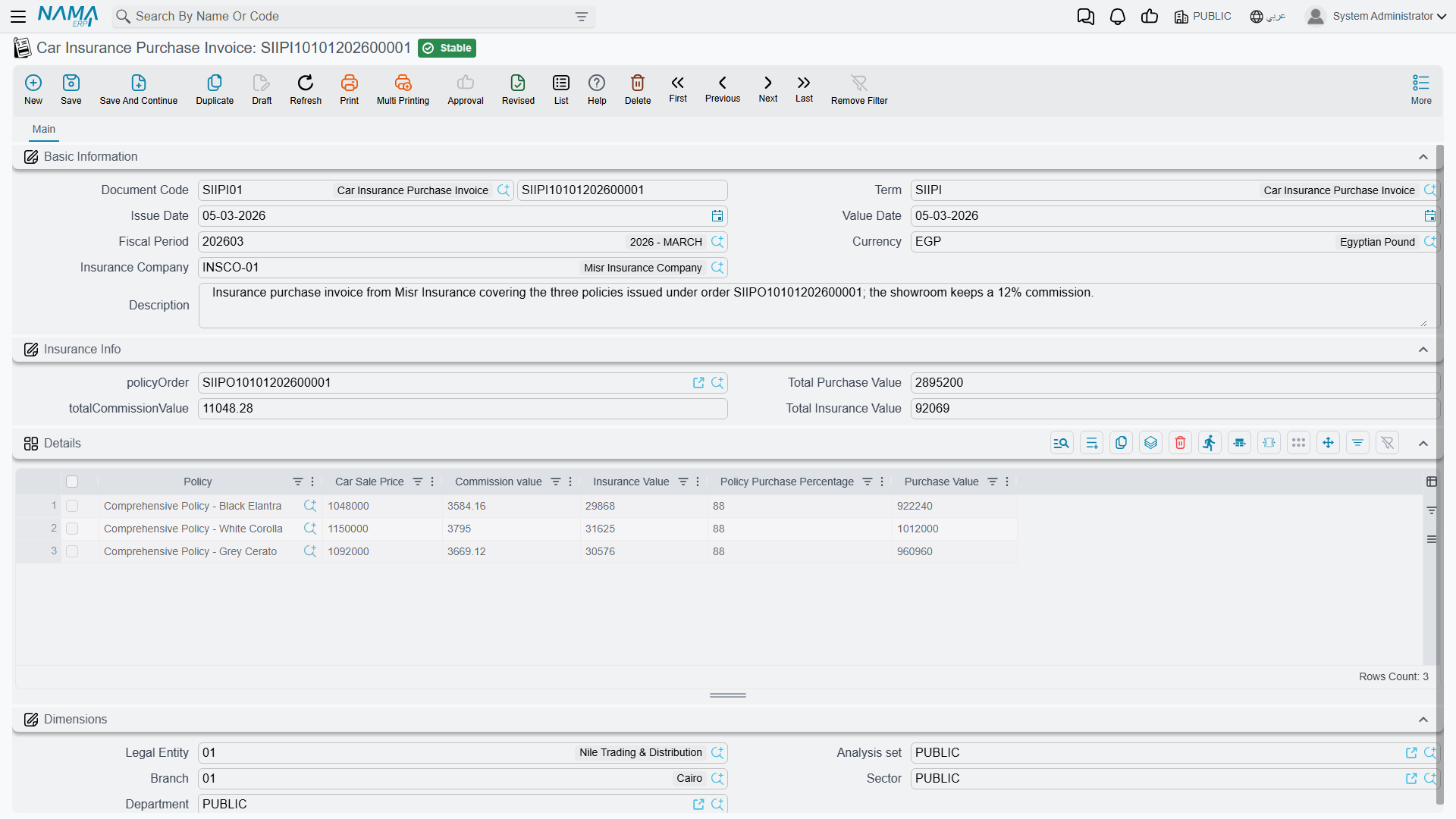Switch language to Arabic
The width and height of the screenshot is (1456, 819).
coord(1267,16)
